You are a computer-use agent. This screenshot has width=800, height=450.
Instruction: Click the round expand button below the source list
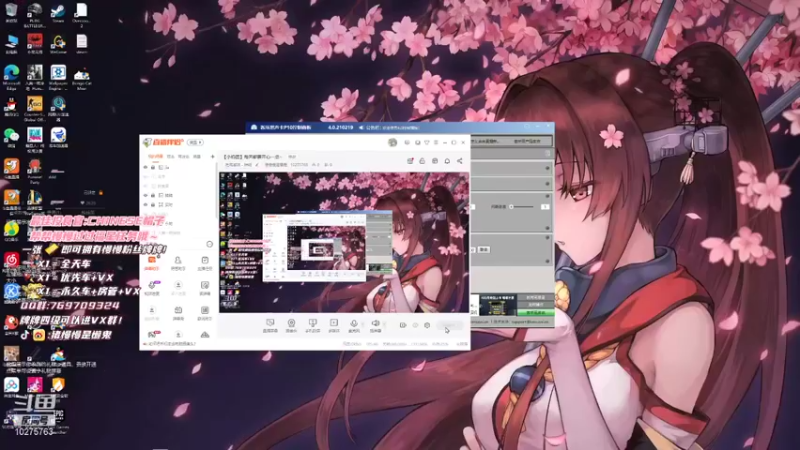pos(209,244)
